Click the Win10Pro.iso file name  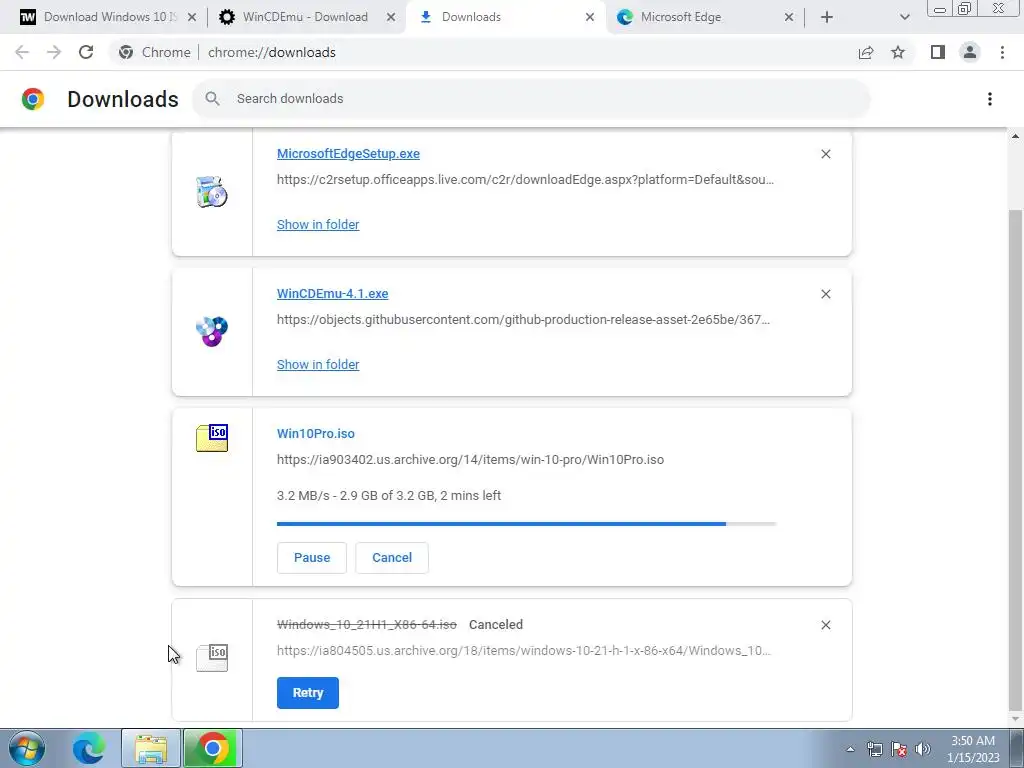(x=315, y=434)
